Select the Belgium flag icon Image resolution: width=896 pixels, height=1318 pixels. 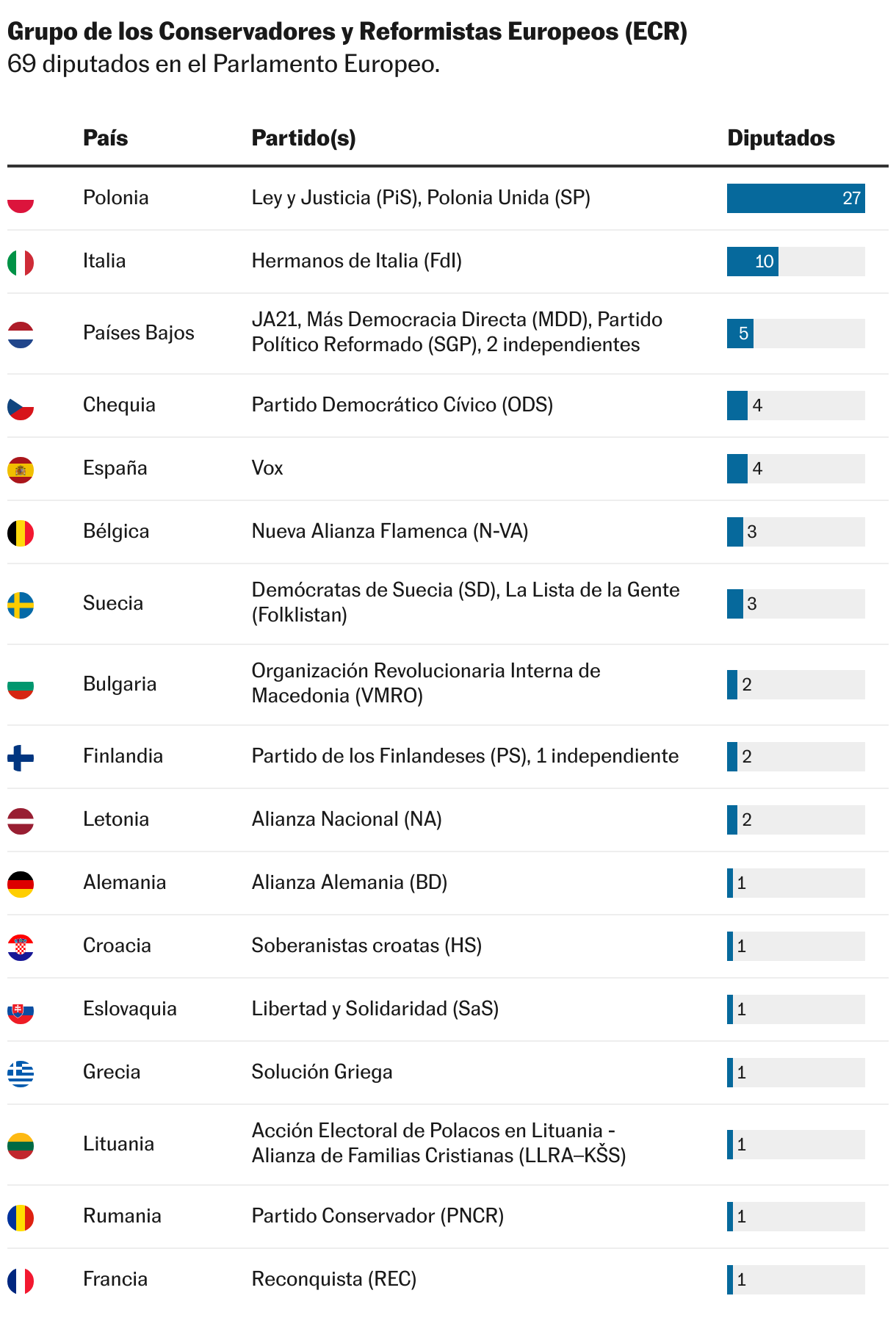pos(21,533)
